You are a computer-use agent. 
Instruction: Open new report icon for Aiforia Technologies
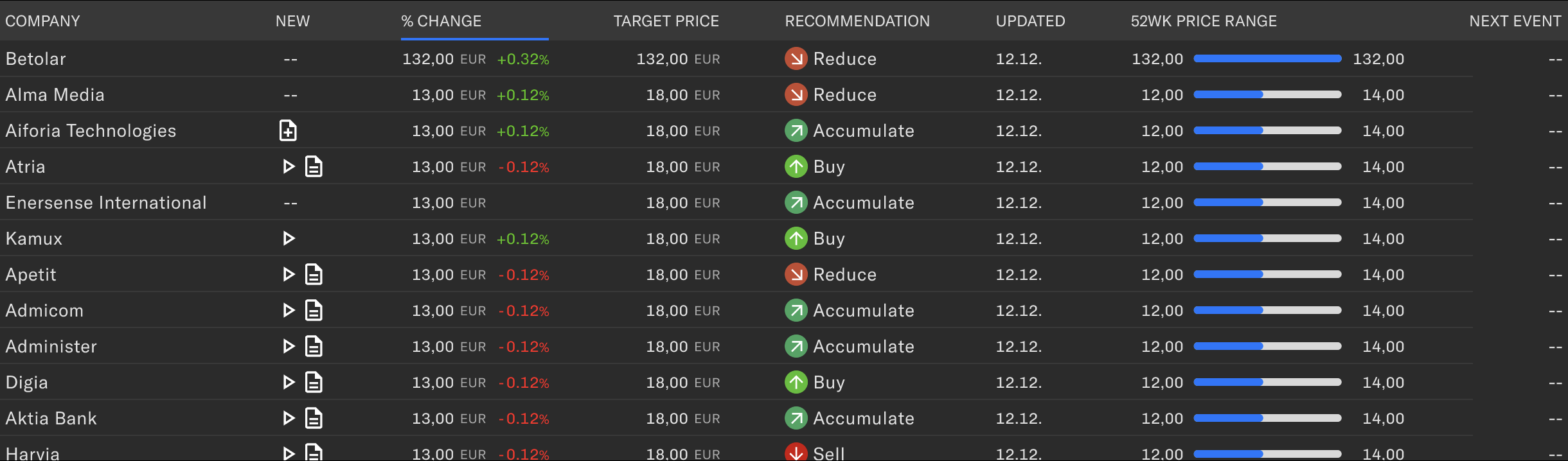click(288, 130)
